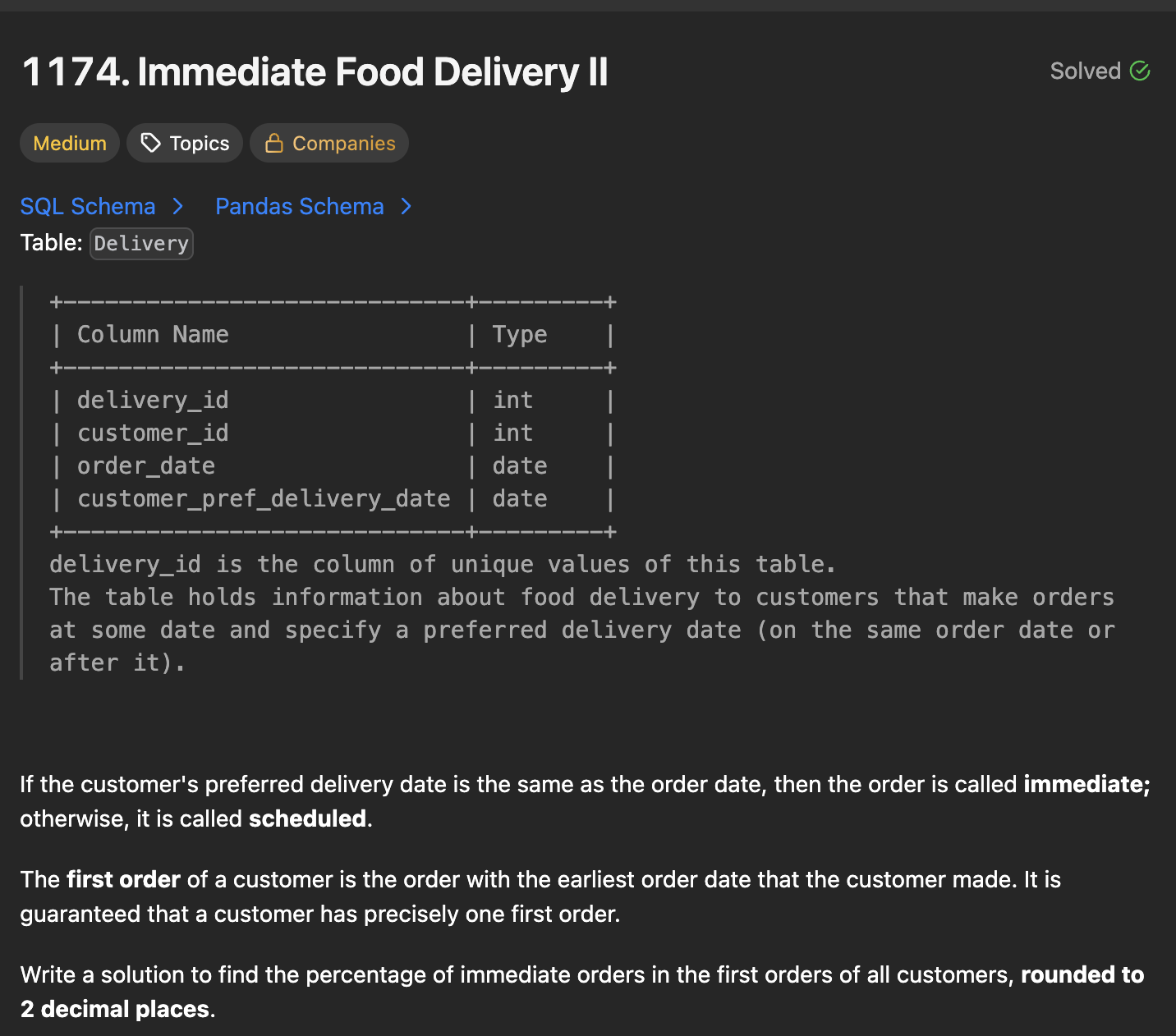The height and width of the screenshot is (1036, 1176).
Task: Click the tag icon beside Topics
Action: [151, 143]
